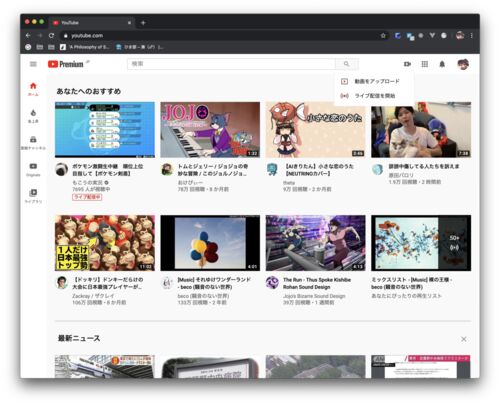Open the Donkey Kong crowd thumbnail
The width and height of the screenshot is (500, 405).
(x=105, y=243)
